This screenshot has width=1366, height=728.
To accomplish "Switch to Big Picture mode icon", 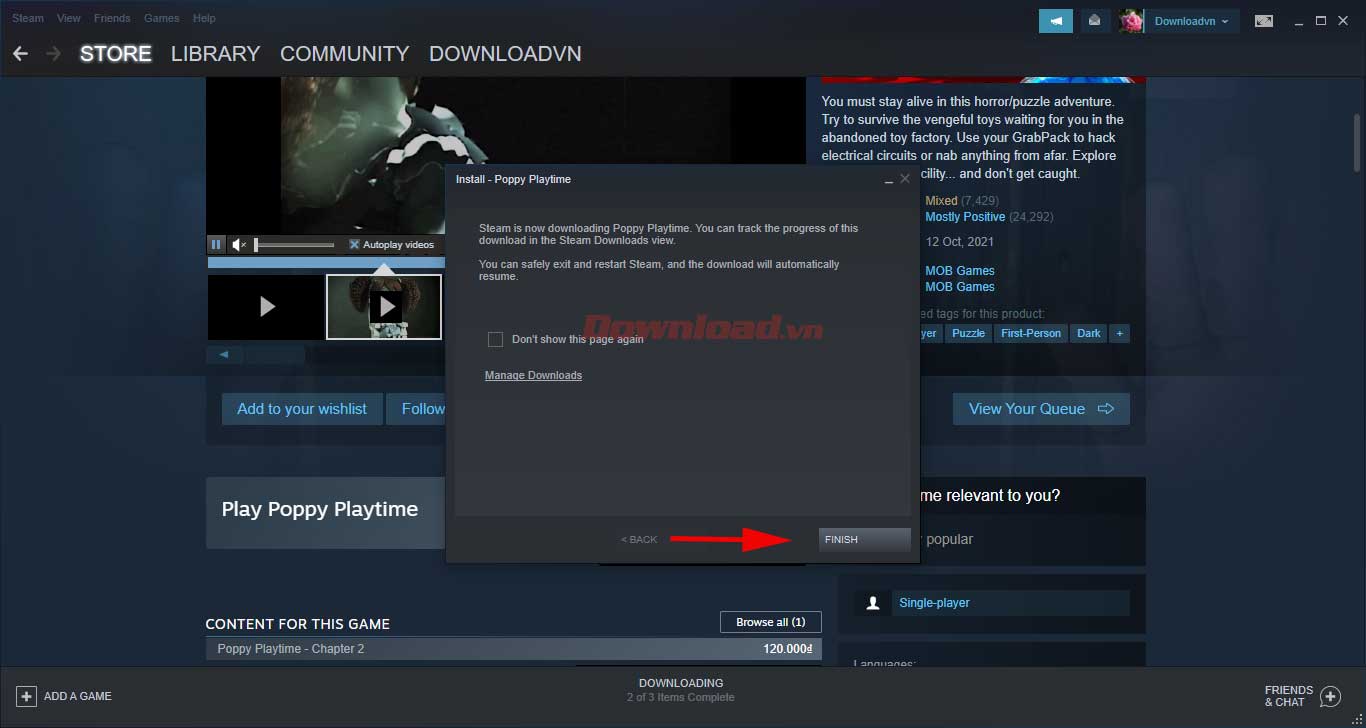I will click(x=1264, y=21).
